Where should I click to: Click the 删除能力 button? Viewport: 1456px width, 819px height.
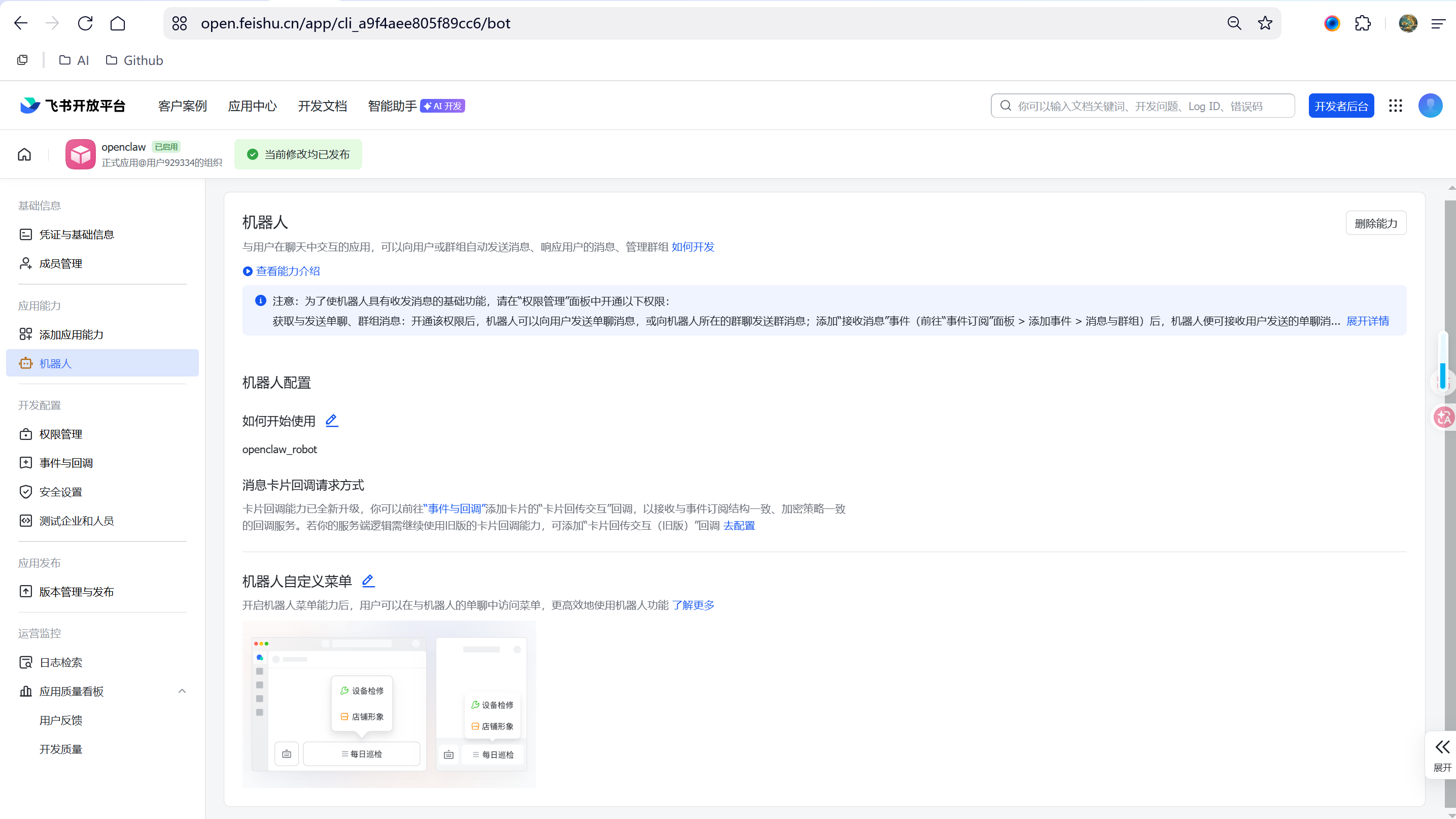(x=1376, y=223)
